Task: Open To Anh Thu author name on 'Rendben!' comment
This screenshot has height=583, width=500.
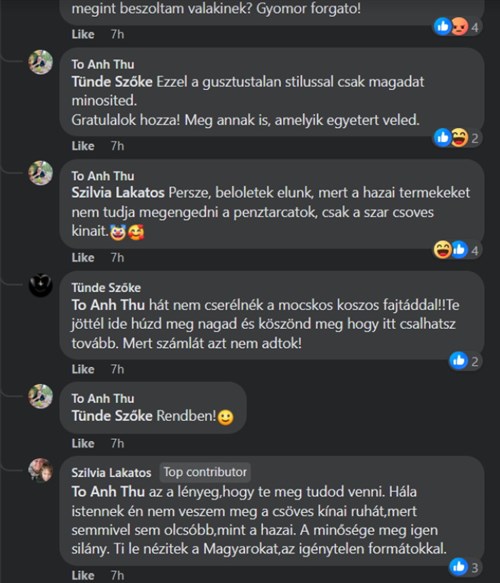Action: [103, 399]
